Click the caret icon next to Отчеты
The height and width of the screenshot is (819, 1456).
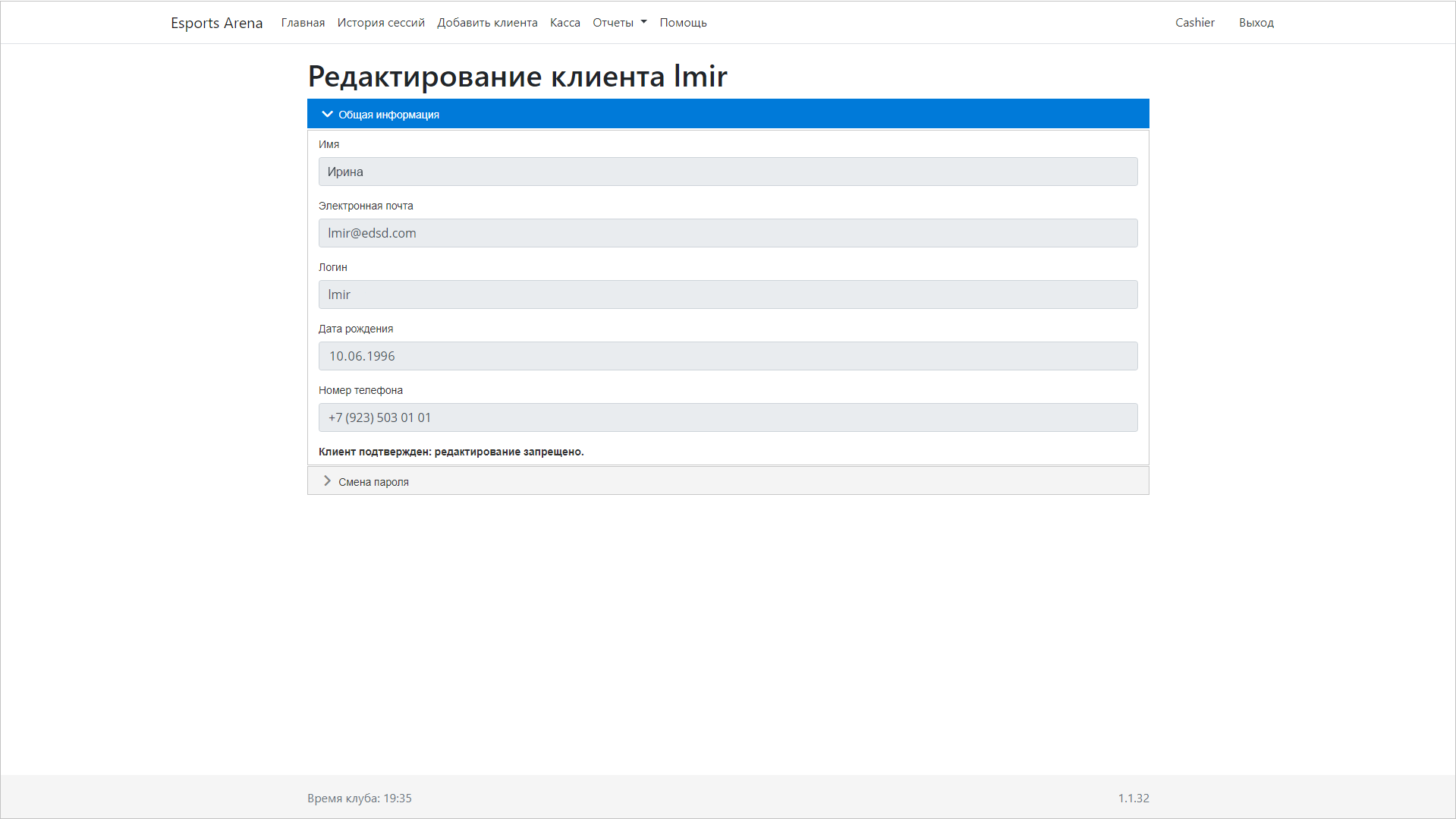tap(643, 22)
